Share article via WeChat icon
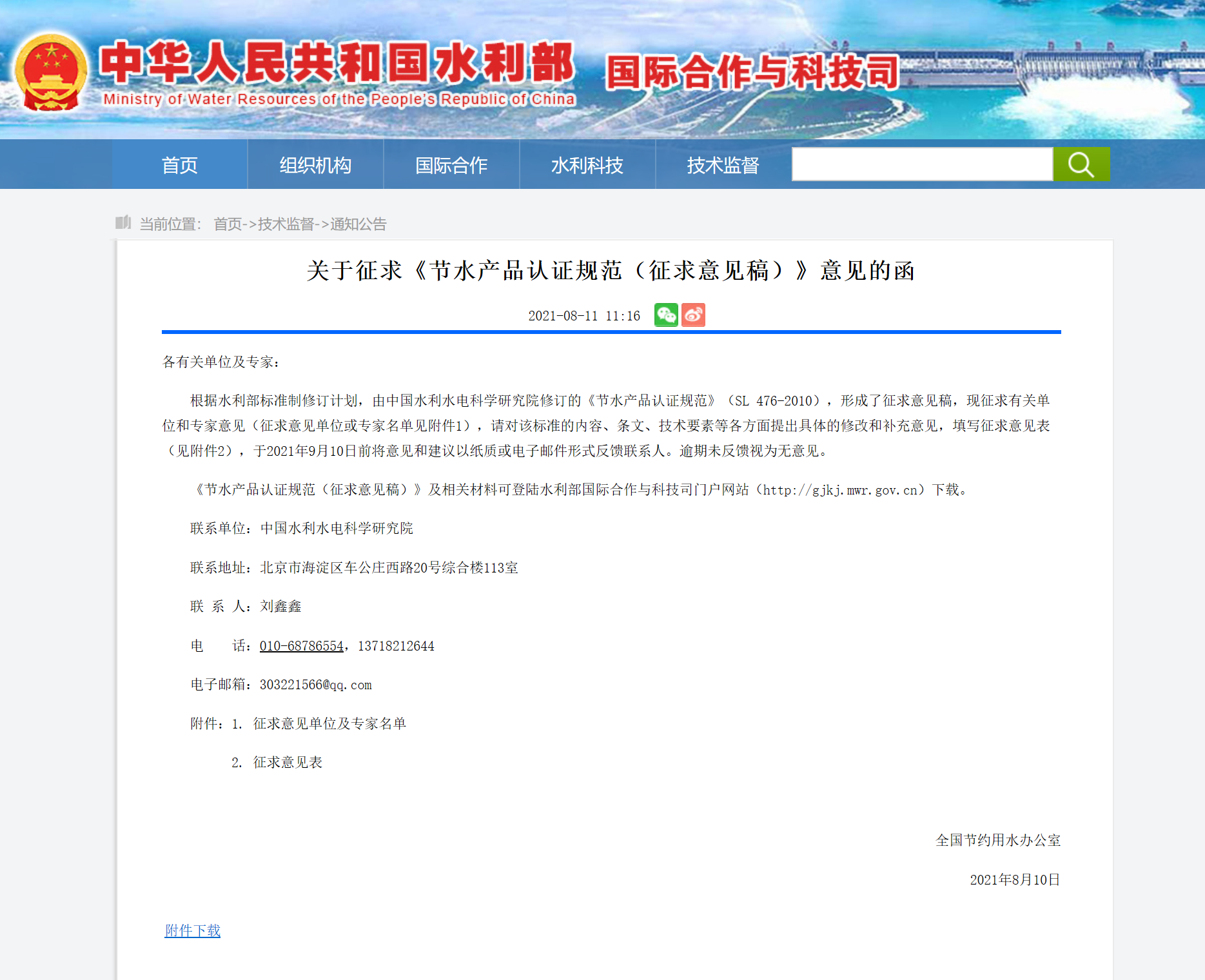1205x980 pixels. 666,315
